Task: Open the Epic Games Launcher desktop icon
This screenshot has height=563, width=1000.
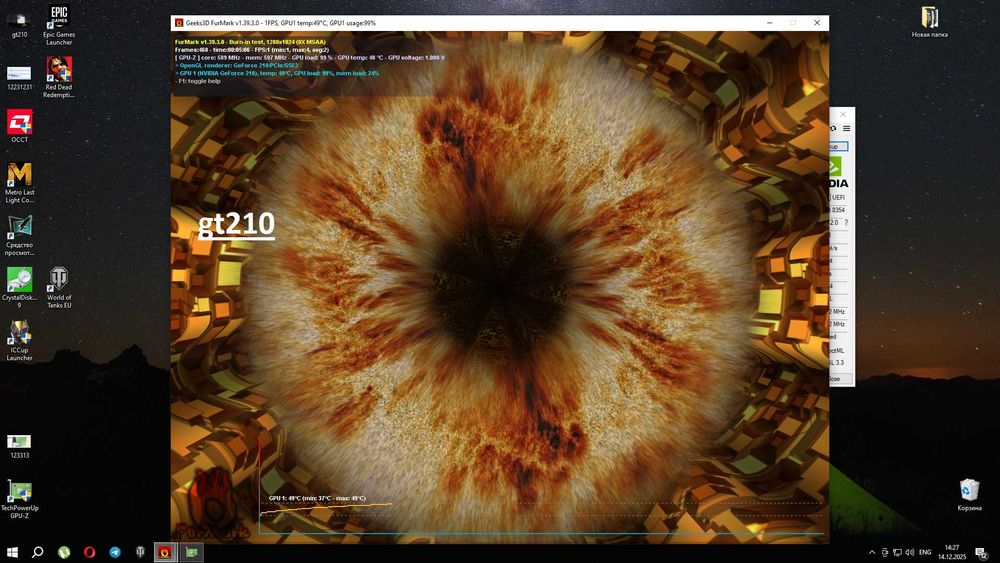Action: click(59, 26)
